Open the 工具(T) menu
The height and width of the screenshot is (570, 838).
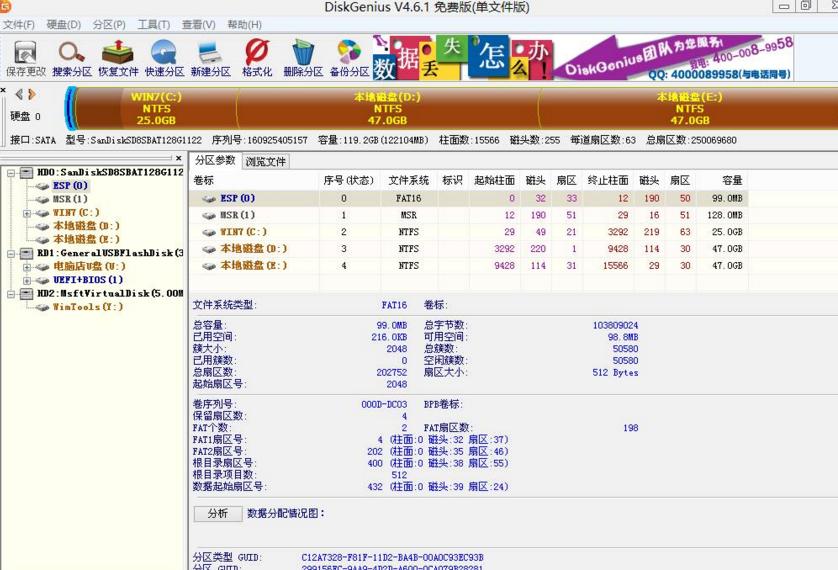(154, 25)
